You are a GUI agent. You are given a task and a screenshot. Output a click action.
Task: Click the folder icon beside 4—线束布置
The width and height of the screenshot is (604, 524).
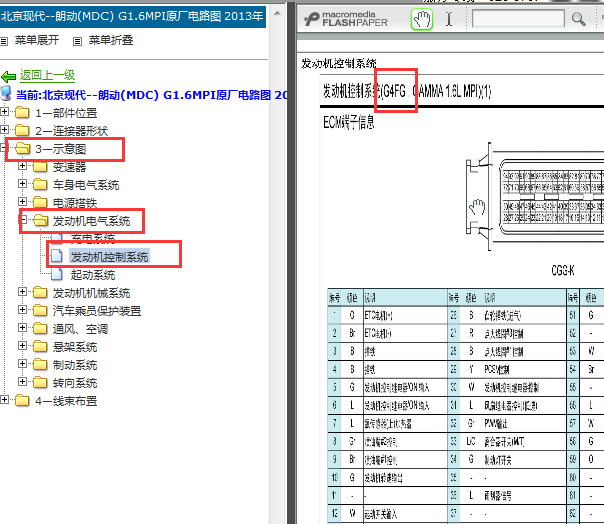click(x=22, y=400)
